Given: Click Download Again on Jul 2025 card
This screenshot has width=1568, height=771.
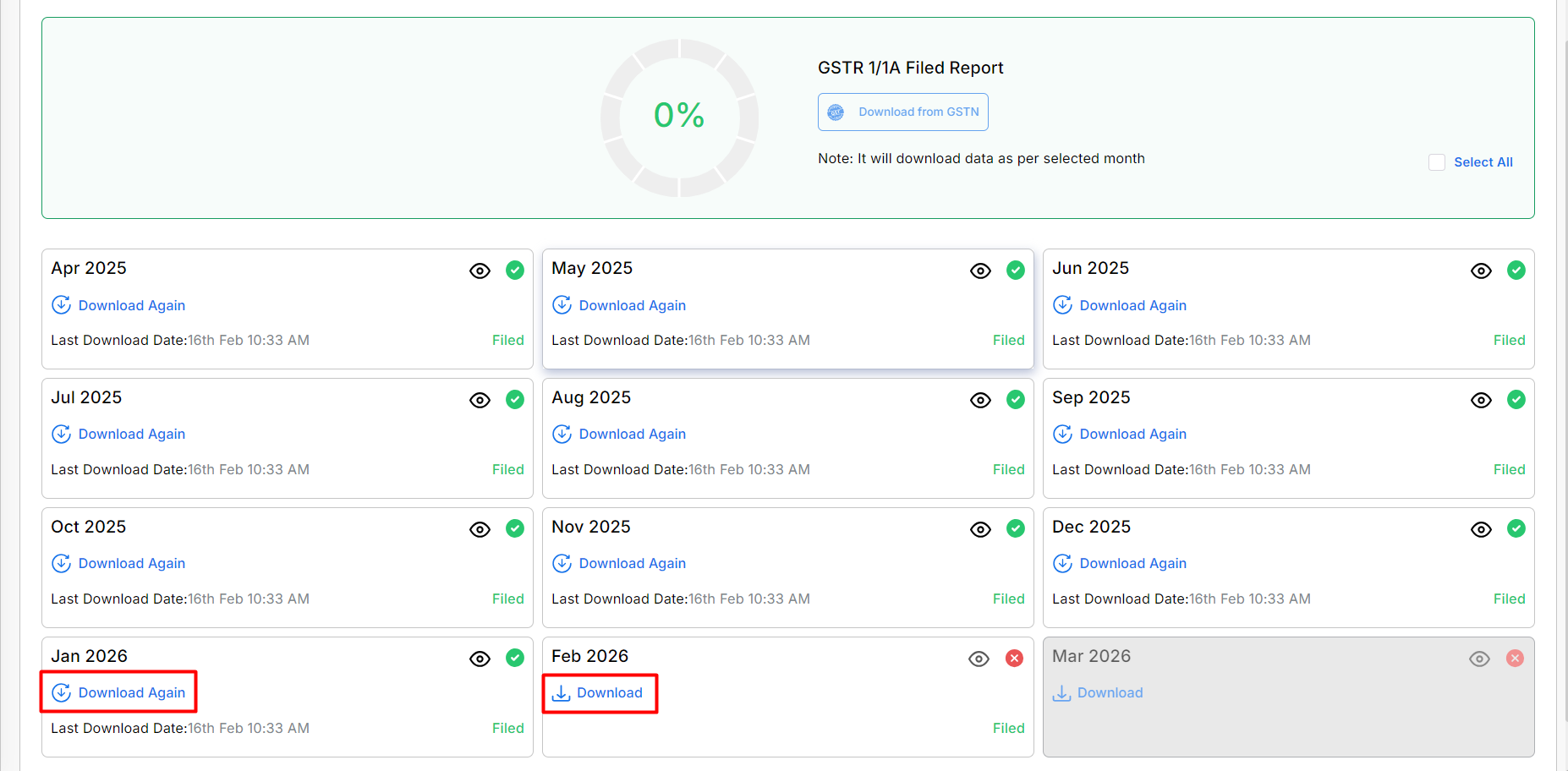Looking at the screenshot, I should [131, 435].
